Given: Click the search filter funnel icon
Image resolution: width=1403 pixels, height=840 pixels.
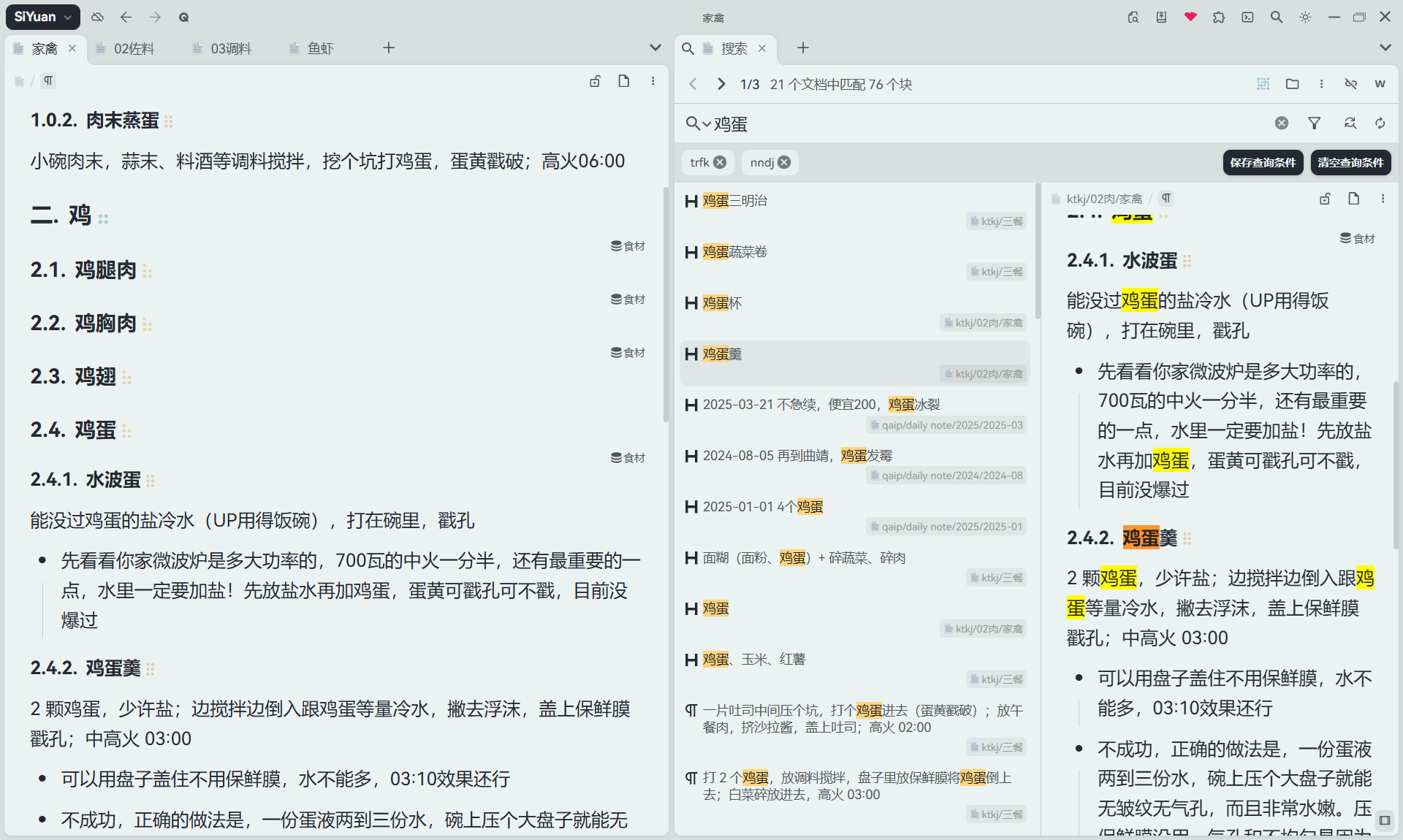Looking at the screenshot, I should coord(1314,123).
